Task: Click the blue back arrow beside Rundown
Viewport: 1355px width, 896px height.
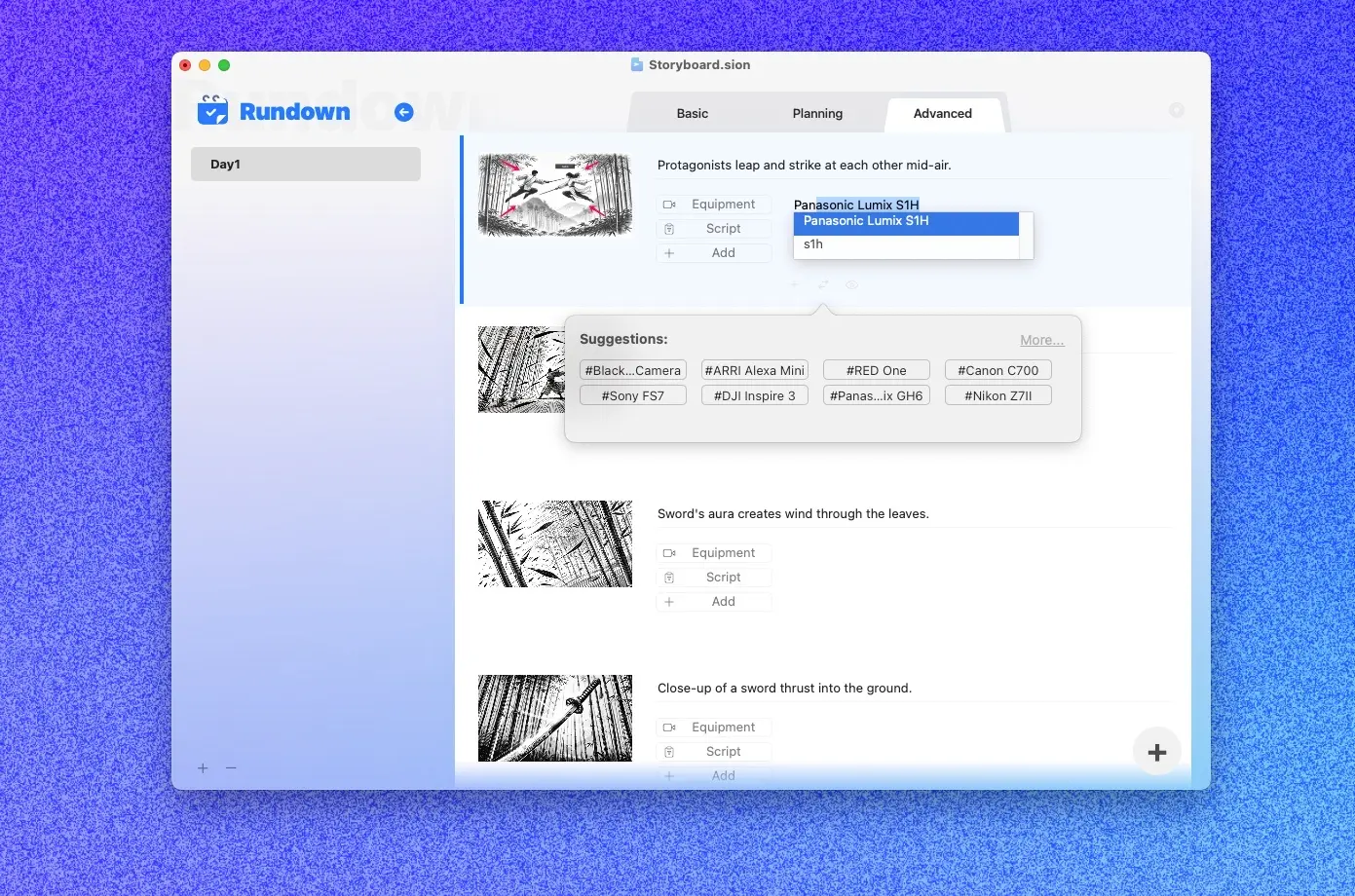Action: click(403, 113)
